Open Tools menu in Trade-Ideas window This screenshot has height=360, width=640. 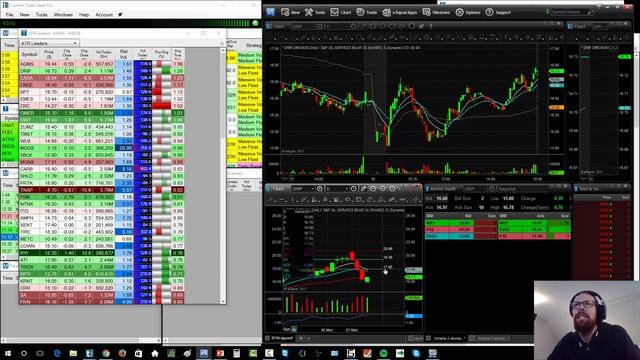(x=41, y=14)
